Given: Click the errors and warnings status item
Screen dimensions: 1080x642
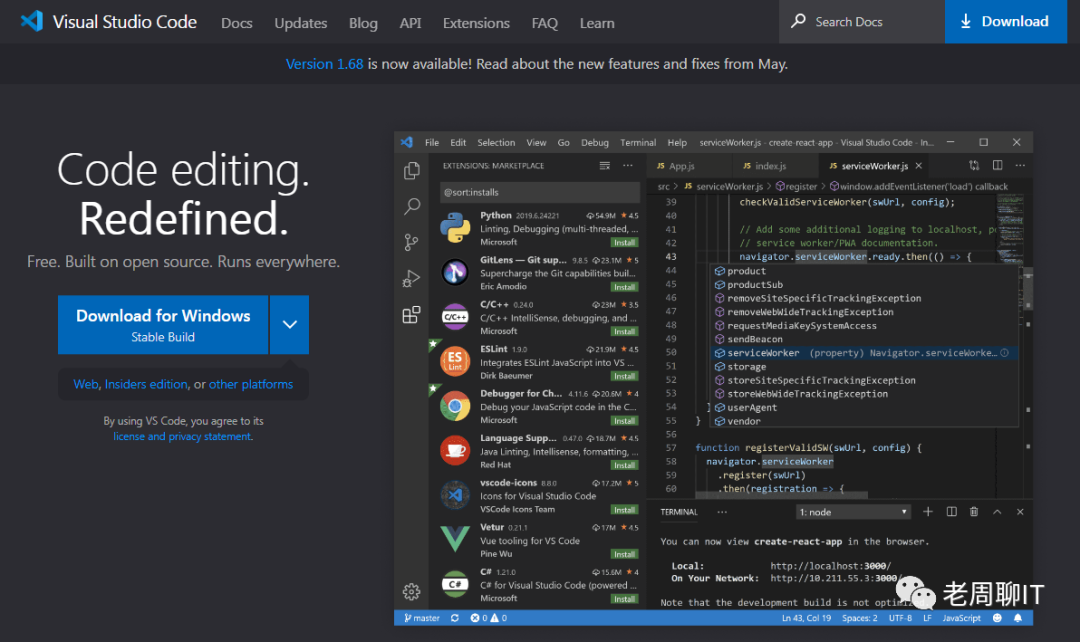Looking at the screenshot, I should (x=488, y=618).
